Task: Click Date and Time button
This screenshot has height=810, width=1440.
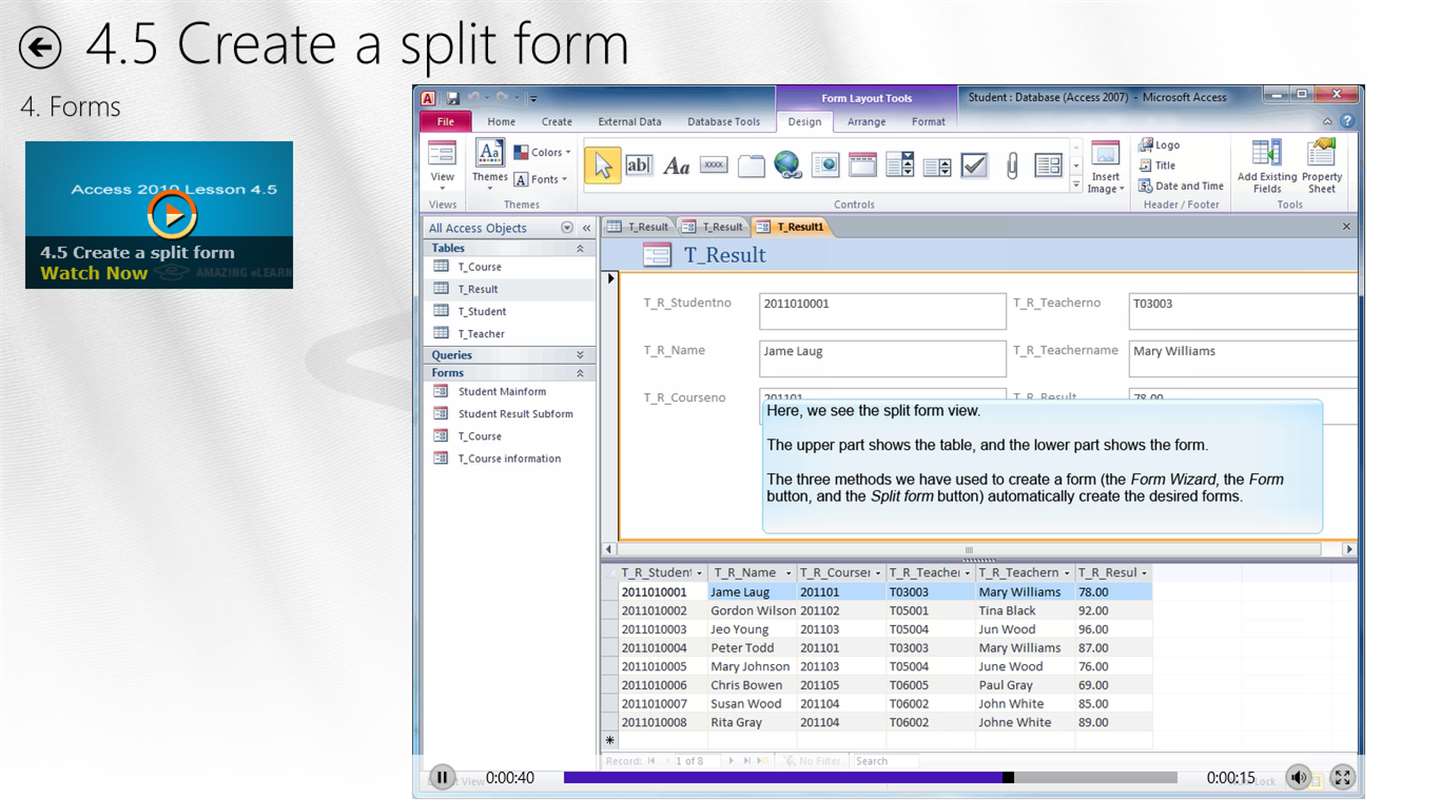Action: click(1181, 186)
